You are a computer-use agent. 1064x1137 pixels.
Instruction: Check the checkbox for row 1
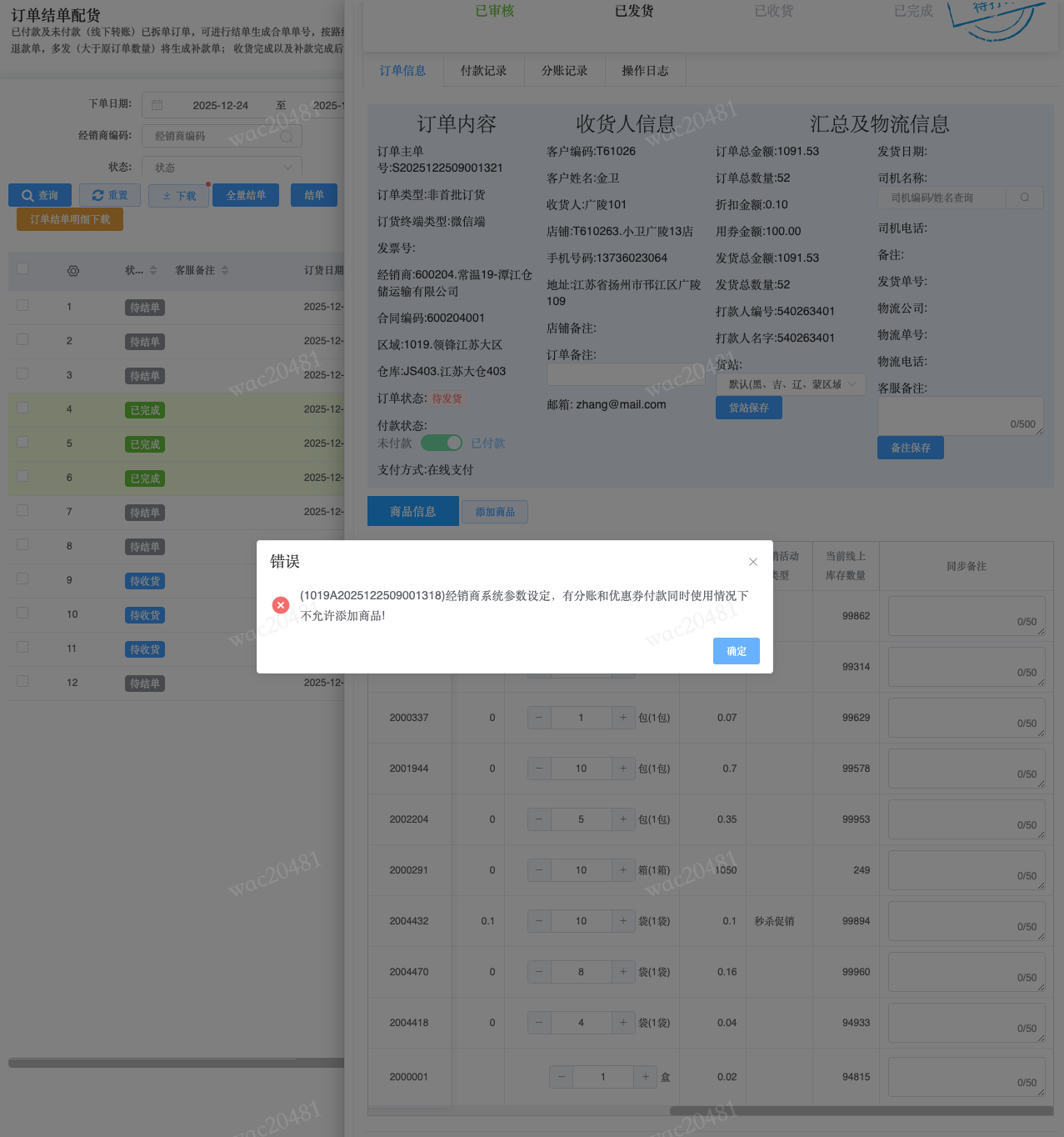tap(22, 305)
